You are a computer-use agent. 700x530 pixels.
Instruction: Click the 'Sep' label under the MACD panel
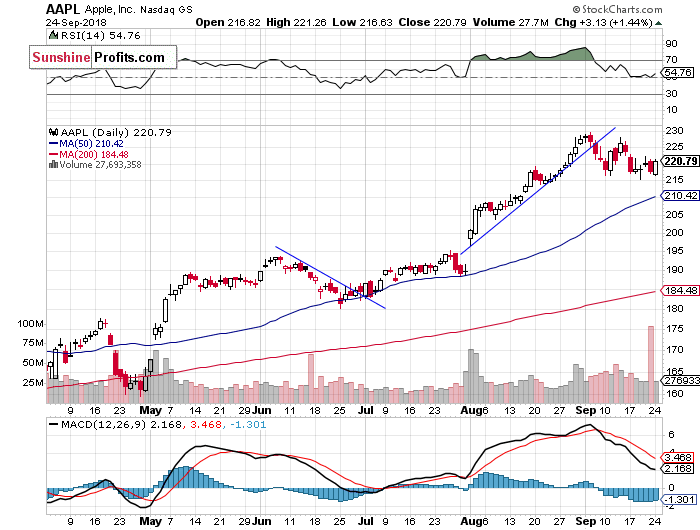point(585,521)
